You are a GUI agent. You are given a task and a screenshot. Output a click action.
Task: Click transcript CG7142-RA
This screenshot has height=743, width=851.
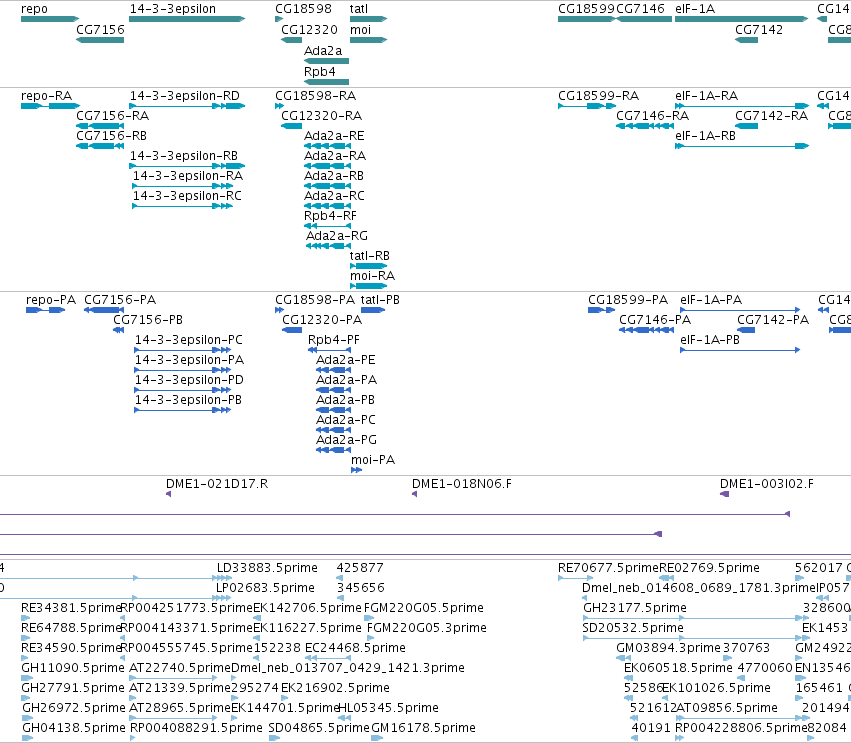click(x=771, y=116)
